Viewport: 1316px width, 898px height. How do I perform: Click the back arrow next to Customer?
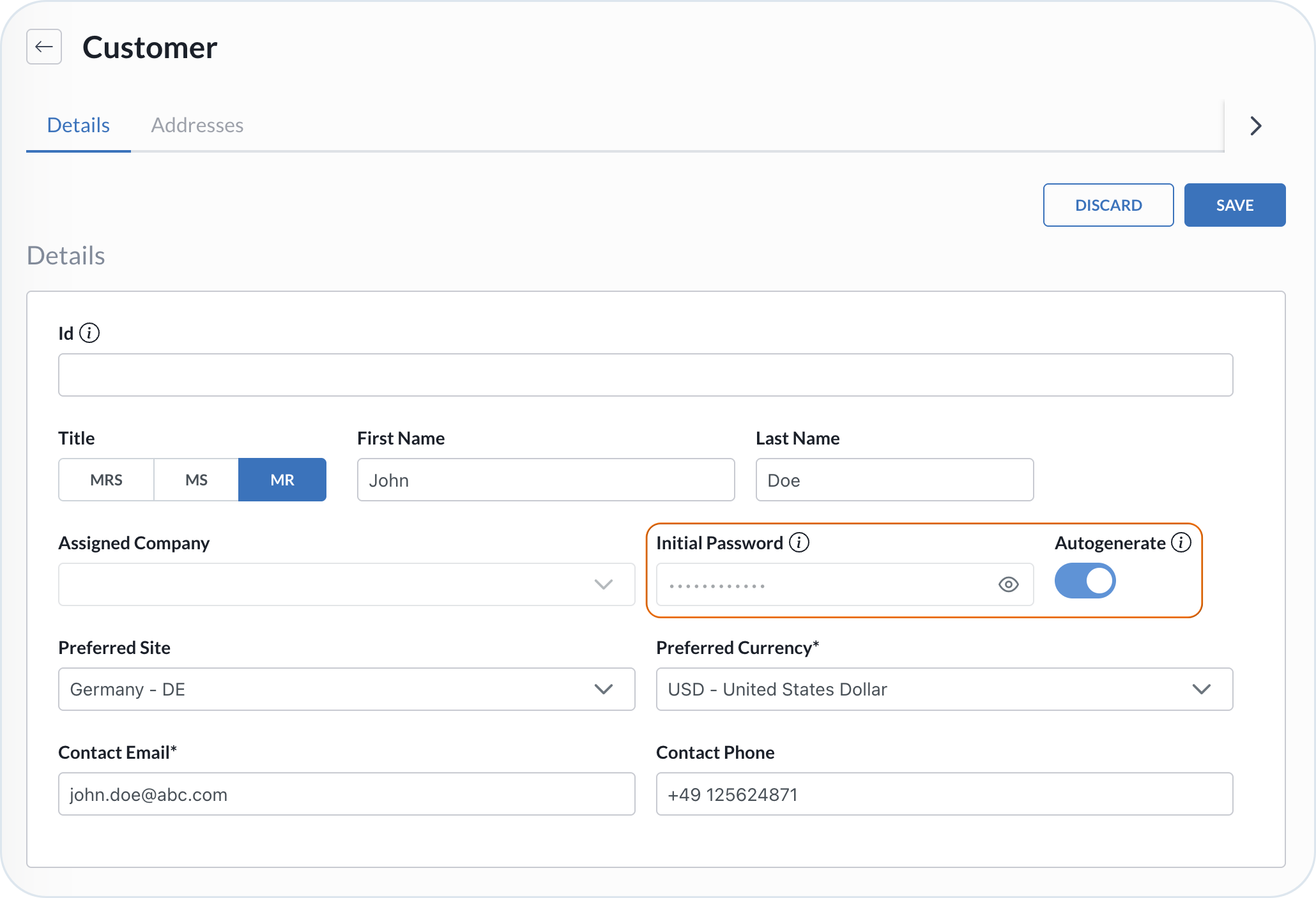point(44,47)
